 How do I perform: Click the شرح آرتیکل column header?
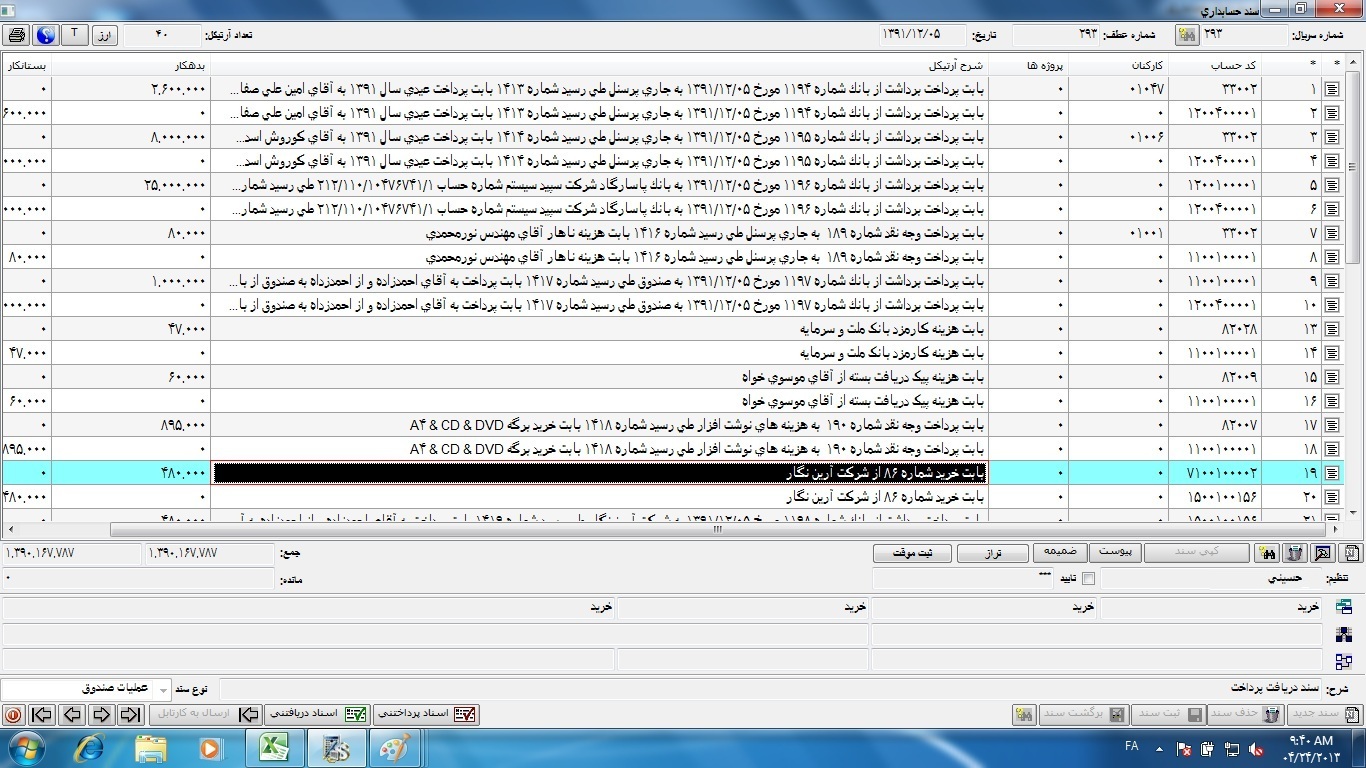pos(599,65)
